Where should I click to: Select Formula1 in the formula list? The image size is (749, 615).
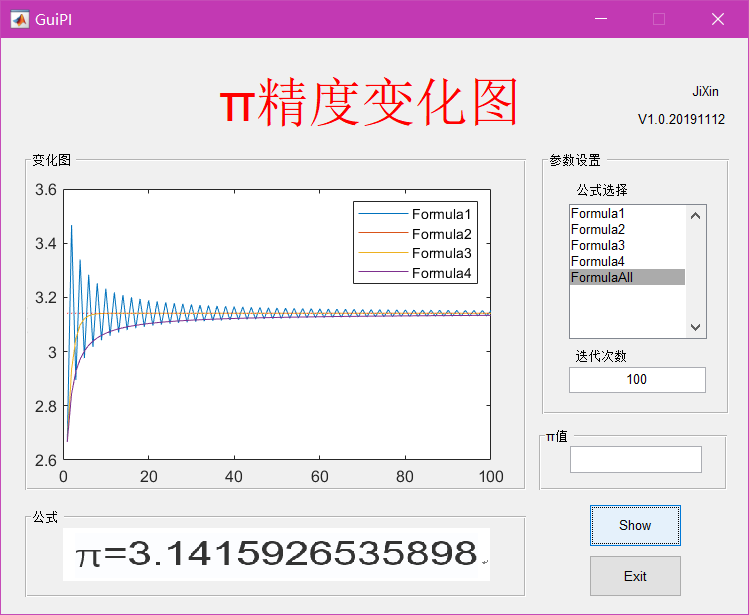tap(627, 213)
